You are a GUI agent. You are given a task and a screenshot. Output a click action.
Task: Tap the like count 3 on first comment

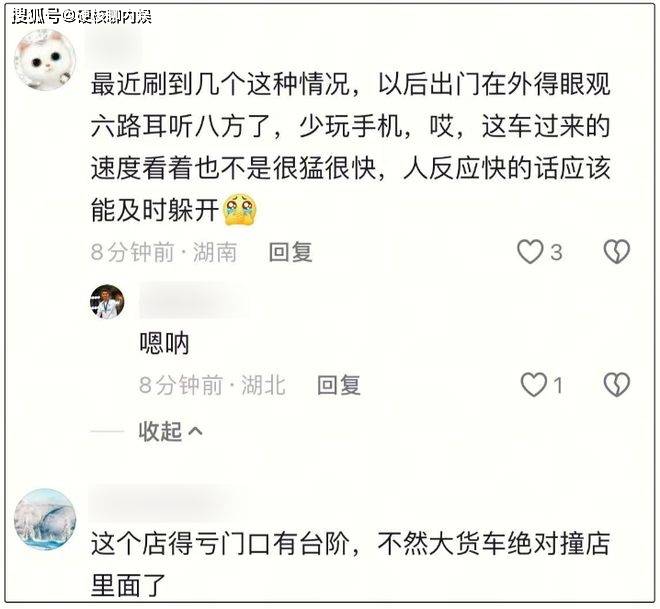556,253
